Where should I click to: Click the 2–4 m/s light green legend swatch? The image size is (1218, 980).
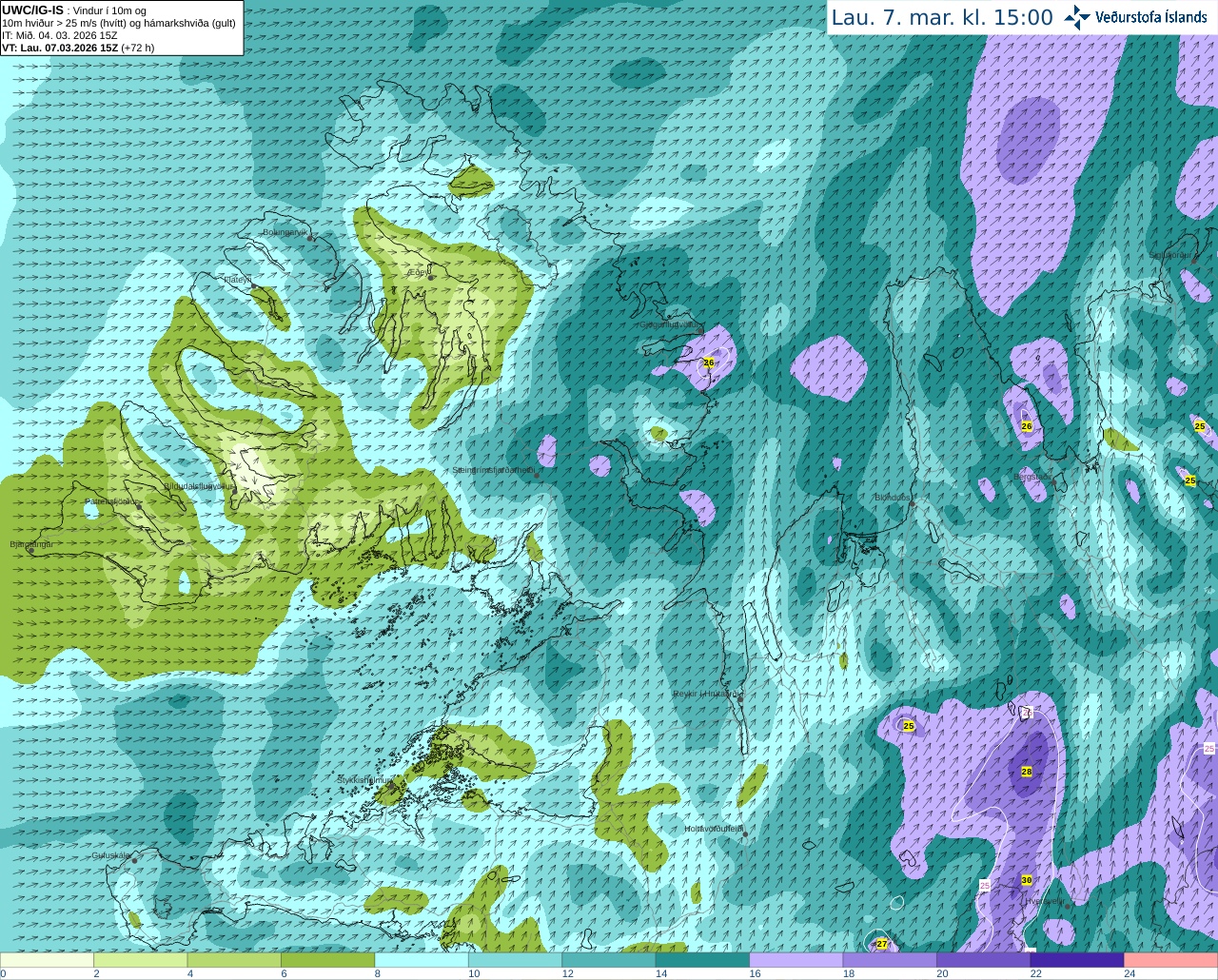pos(141,959)
